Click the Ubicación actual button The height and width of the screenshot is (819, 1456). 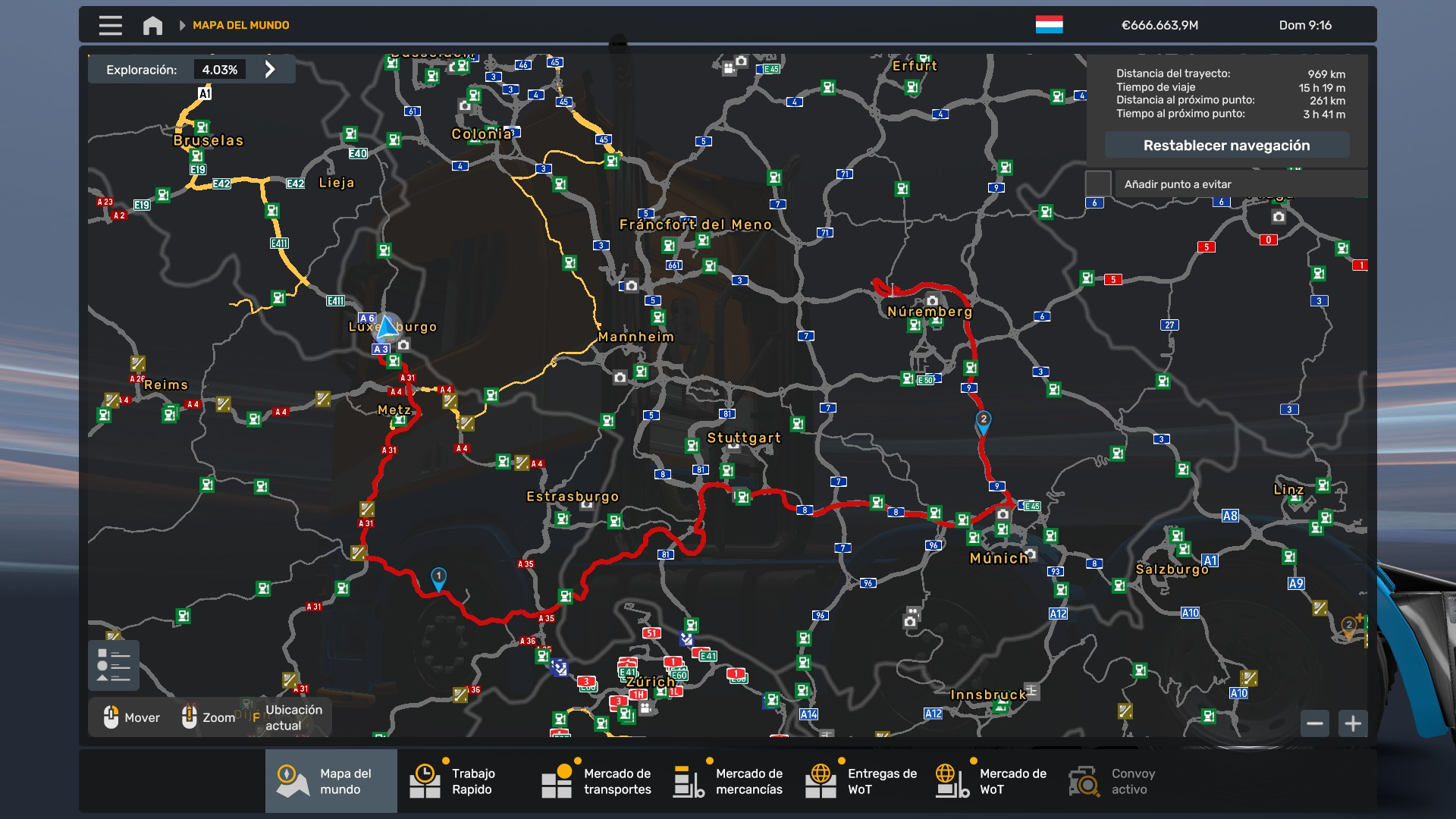point(293,717)
